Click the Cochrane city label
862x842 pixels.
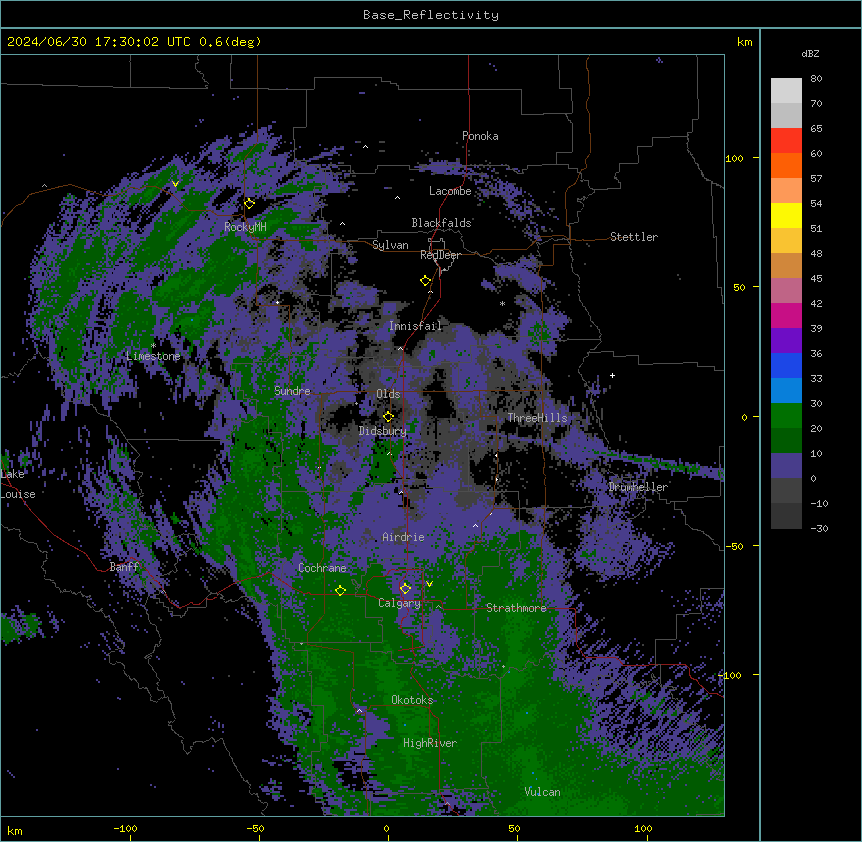tap(322, 568)
